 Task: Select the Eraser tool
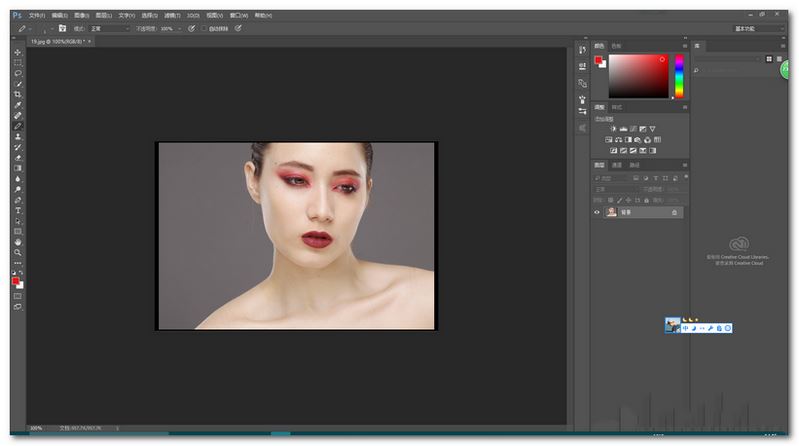pos(17,157)
